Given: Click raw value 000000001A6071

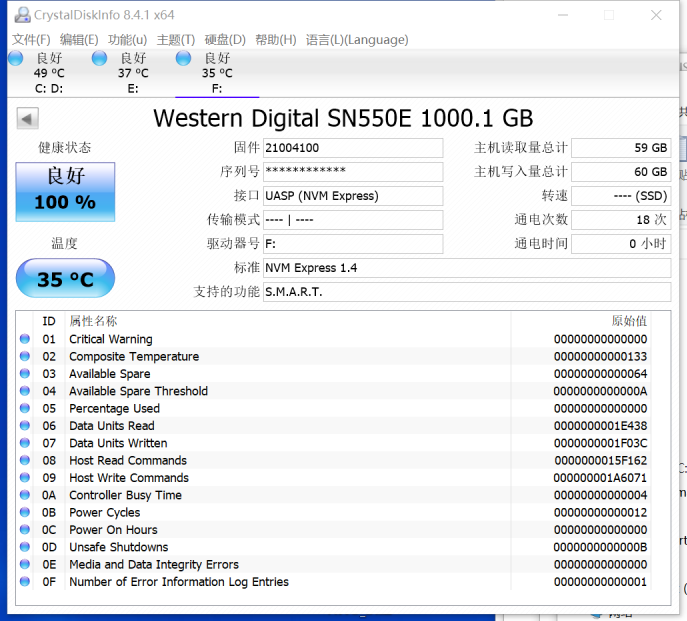Looking at the screenshot, I should point(600,478).
